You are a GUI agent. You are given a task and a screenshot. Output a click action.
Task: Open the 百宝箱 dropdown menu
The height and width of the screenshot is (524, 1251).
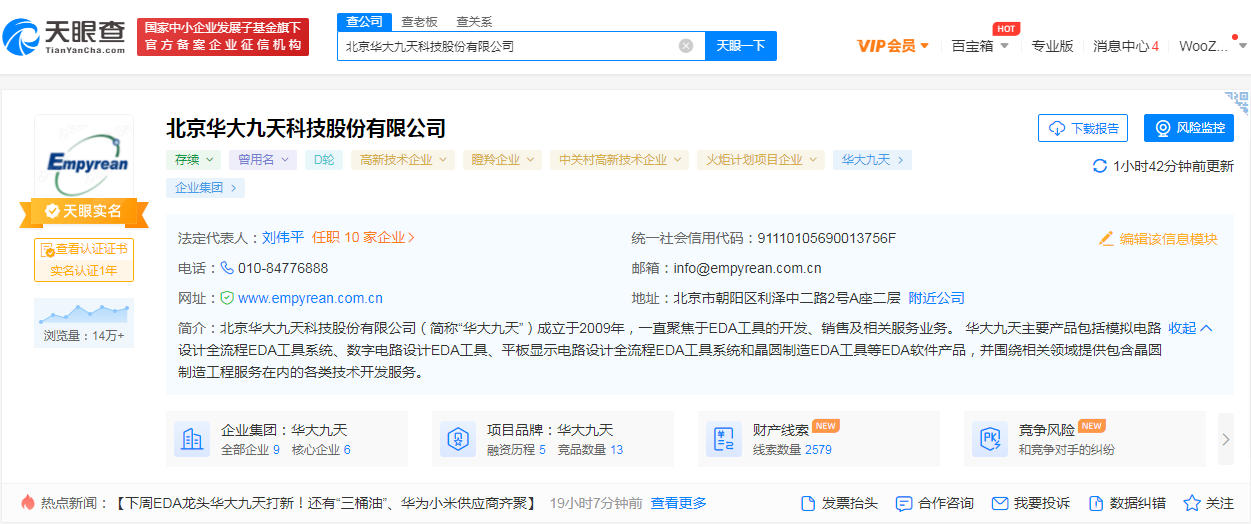point(980,46)
